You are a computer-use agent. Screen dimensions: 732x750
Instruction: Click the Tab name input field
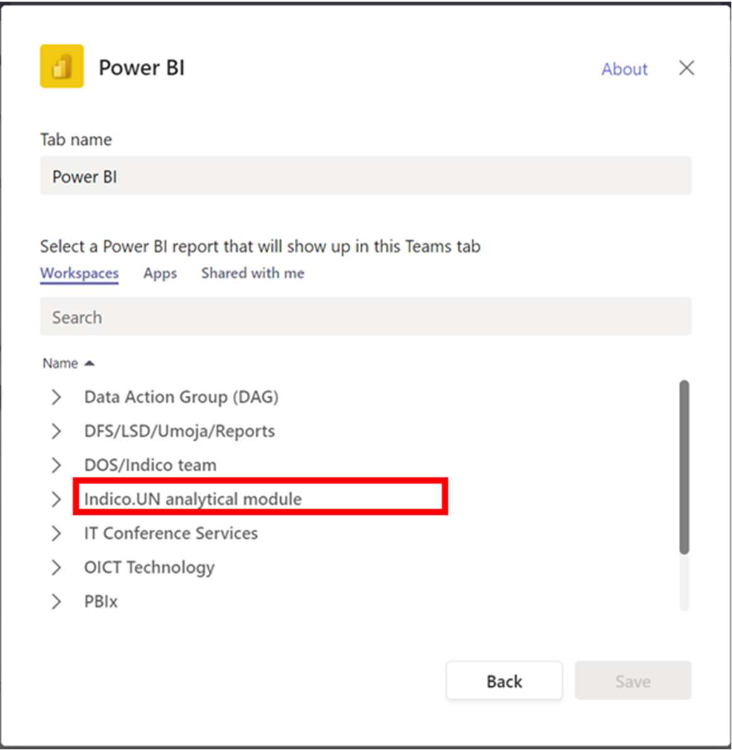366,176
